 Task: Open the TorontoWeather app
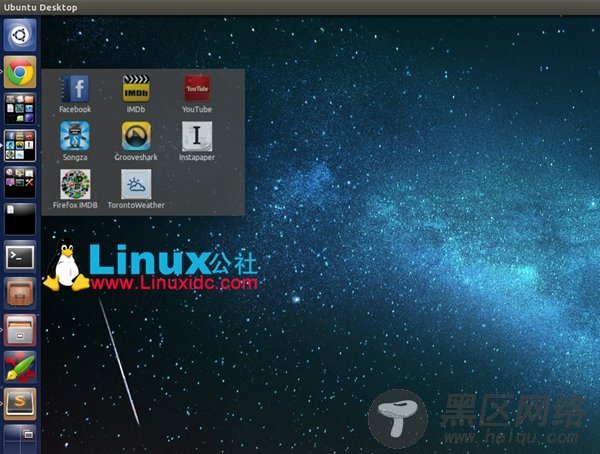pyautogui.click(x=136, y=189)
